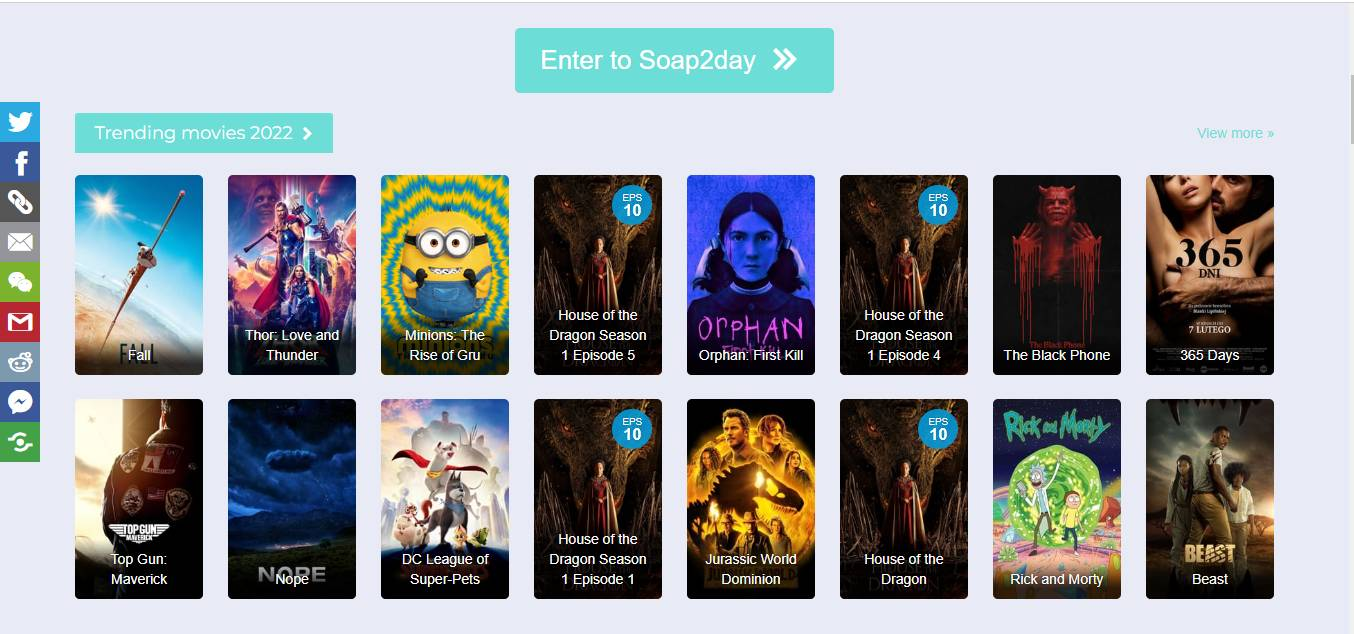The width and height of the screenshot is (1354, 634).
Task: Click Enter to Soap2day button
Action: (674, 60)
